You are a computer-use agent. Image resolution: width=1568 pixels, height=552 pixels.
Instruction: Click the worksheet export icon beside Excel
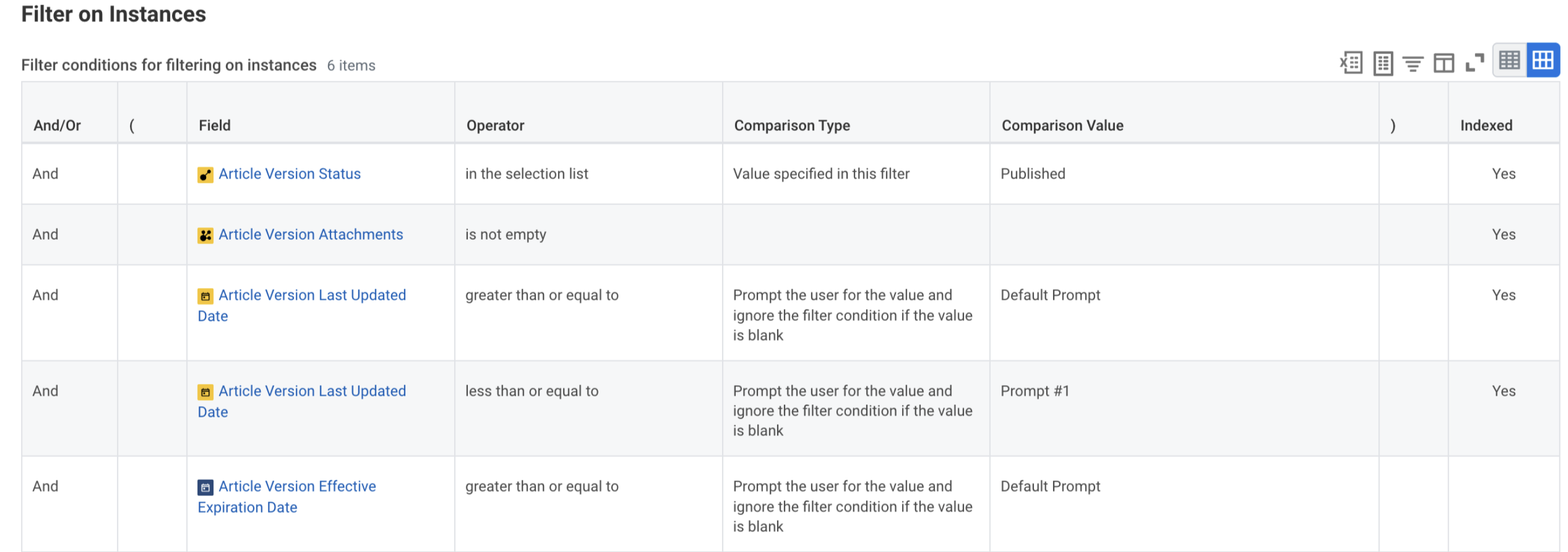coord(1382,62)
